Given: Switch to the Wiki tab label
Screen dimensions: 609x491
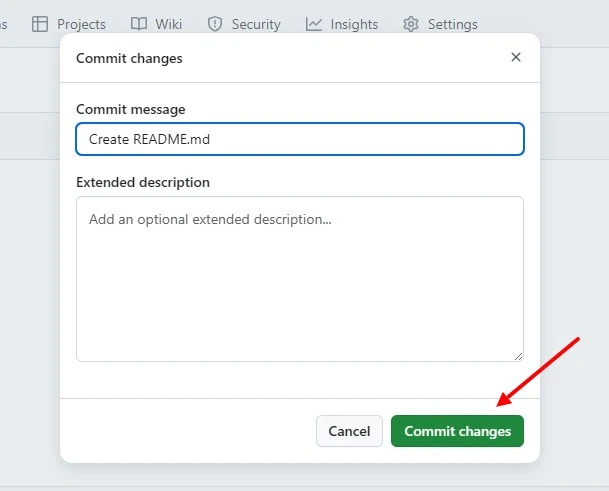Looking at the screenshot, I should point(169,24).
